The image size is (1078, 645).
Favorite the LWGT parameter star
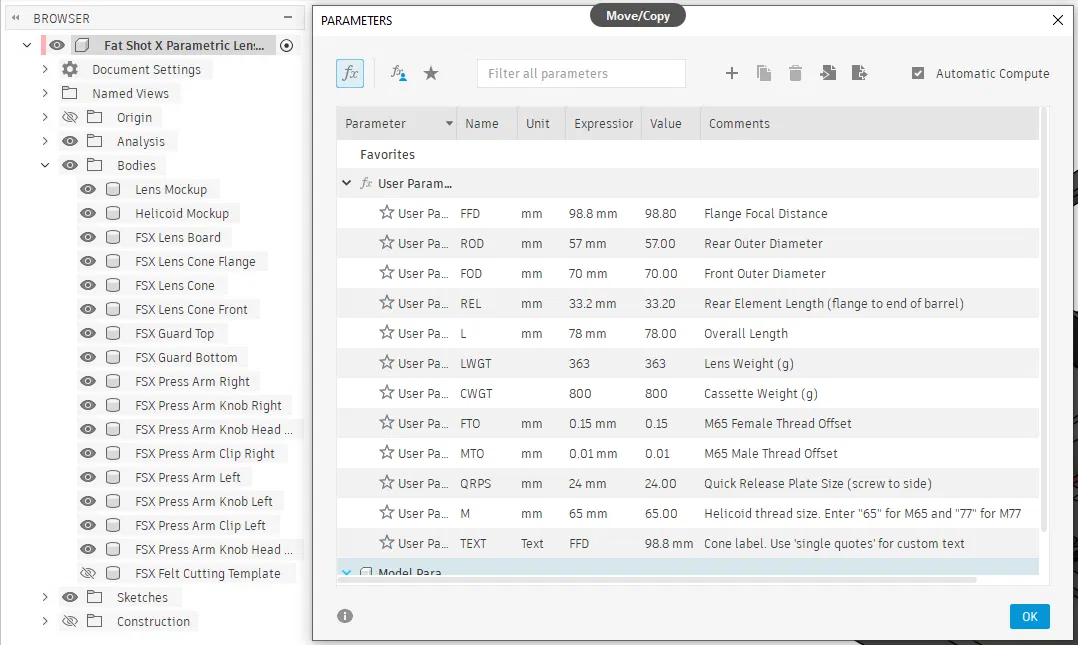click(x=387, y=362)
